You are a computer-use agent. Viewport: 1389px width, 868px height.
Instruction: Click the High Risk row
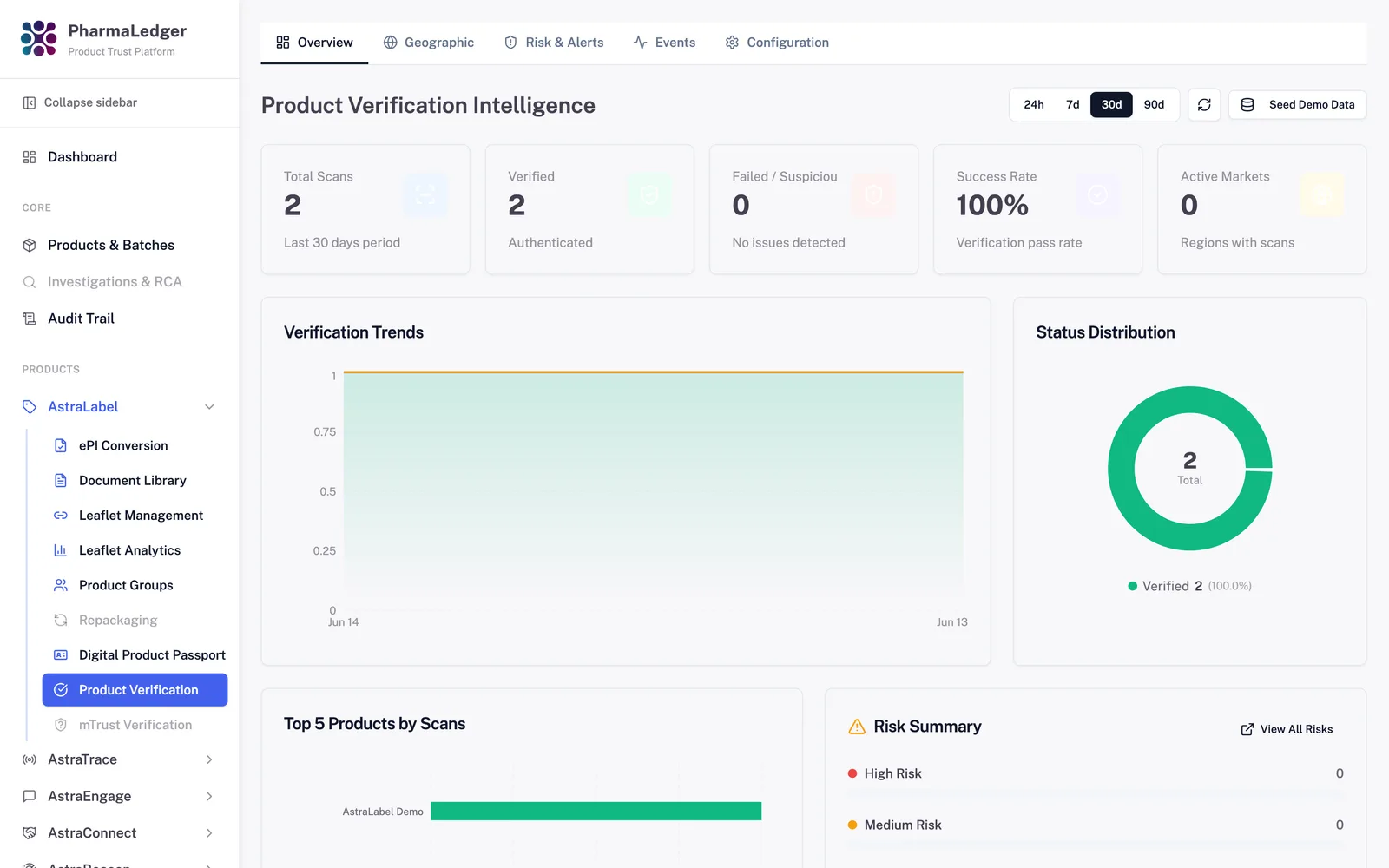[x=1096, y=773]
